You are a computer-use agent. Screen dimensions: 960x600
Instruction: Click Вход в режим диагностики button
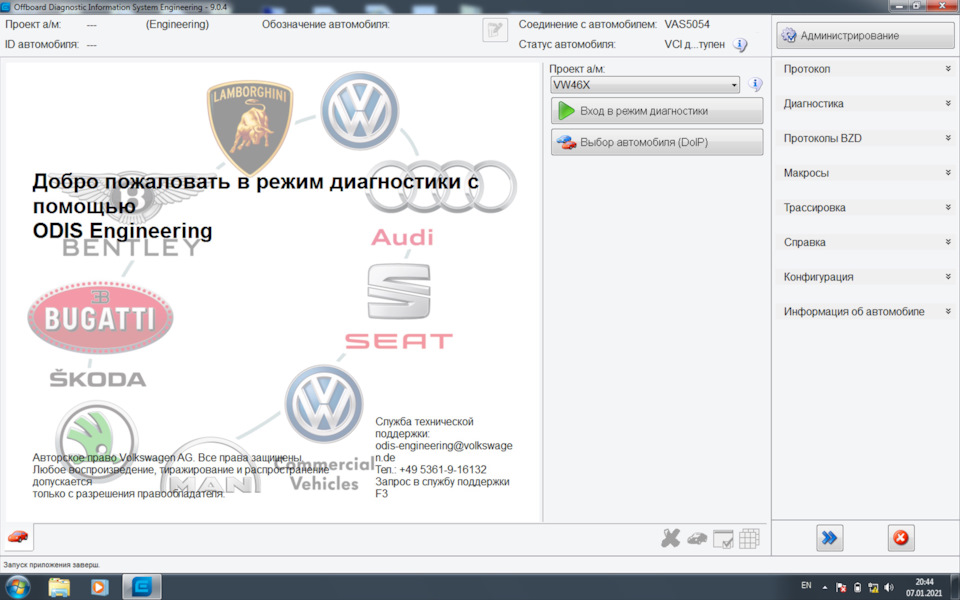pyautogui.click(x=657, y=111)
